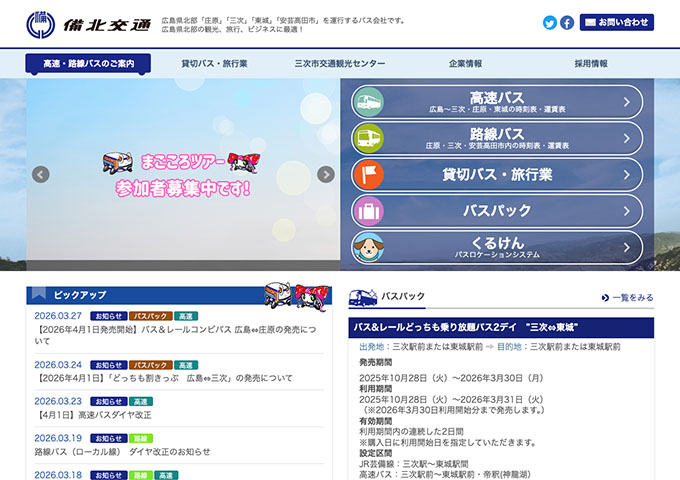
Task: Show the next slide with right arrow
Action: (326, 174)
